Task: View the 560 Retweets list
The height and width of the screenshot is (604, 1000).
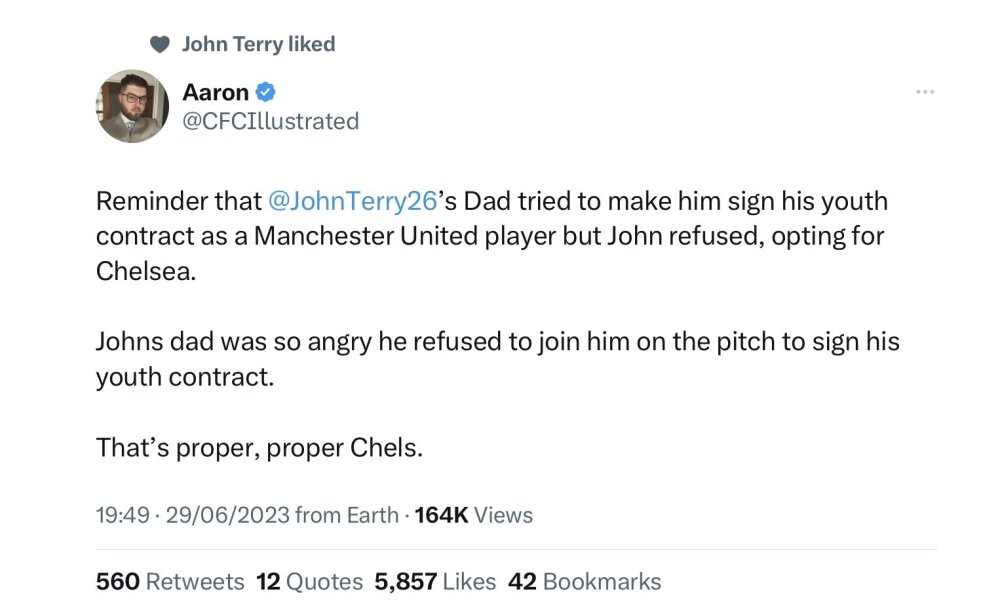Action: (170, 582)
